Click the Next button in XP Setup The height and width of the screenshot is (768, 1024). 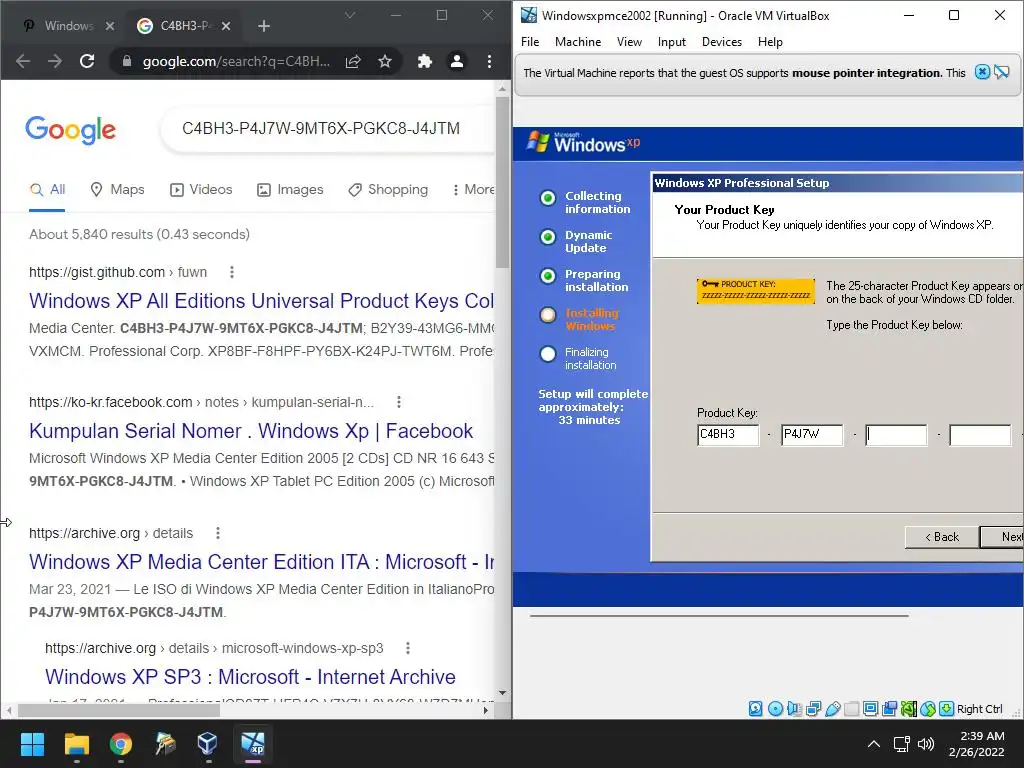click(1002, 537)
